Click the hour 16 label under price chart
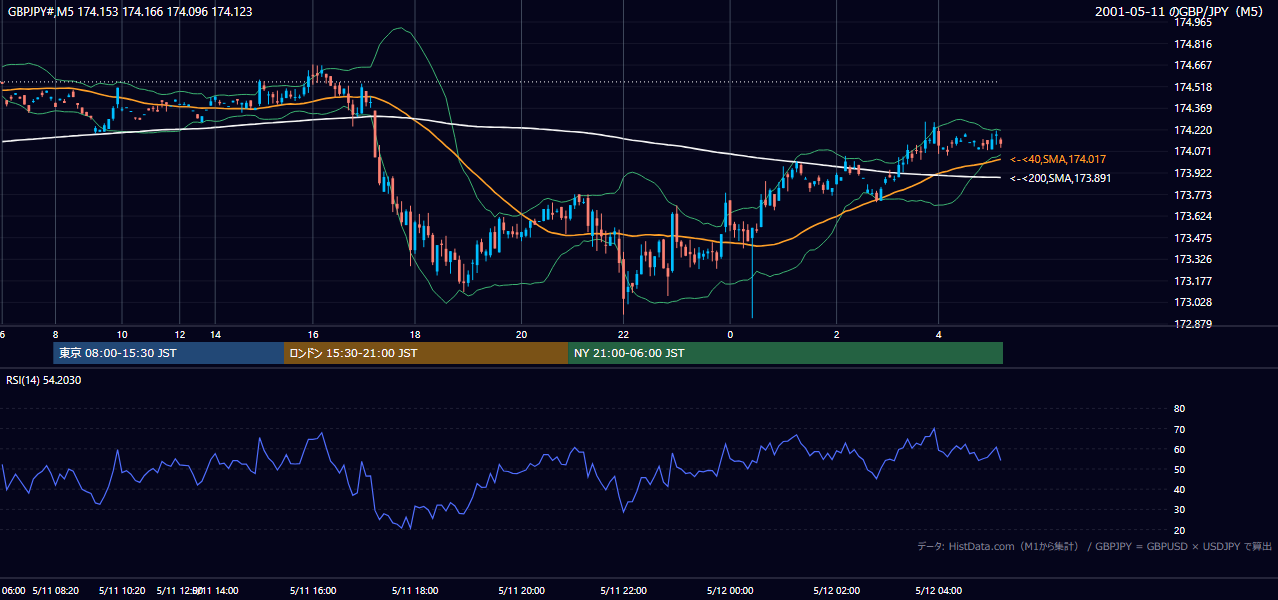The width and height of the screenshot is (1278, 600). (x=313, y=334)
